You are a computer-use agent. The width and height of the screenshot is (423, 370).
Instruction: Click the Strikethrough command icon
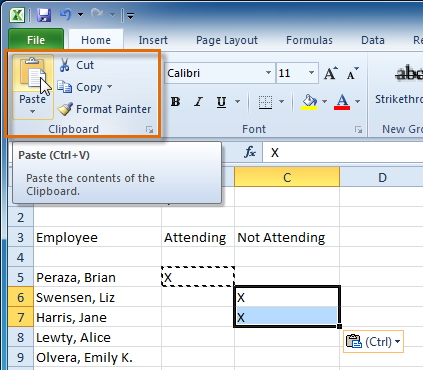pos(409,73)
